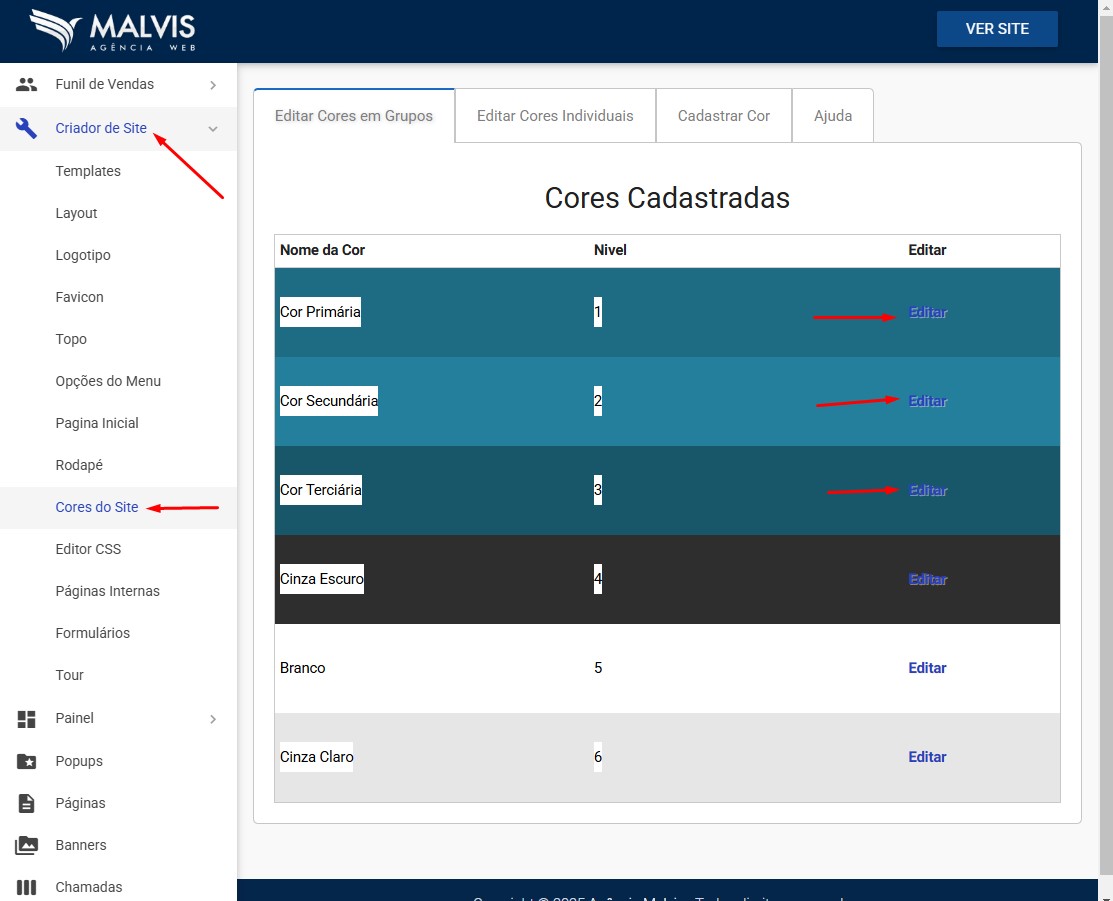Expand the Painel submenu arrow
1113x901 pixels.
(213, 719)
